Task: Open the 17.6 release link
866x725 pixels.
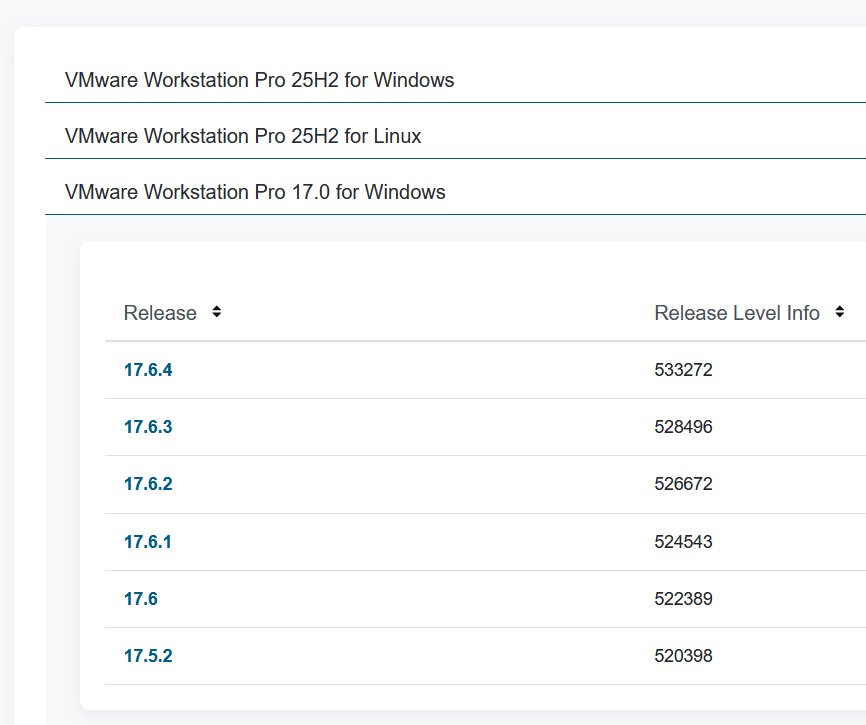Action: pyautogui.click(x=141, y=599)
